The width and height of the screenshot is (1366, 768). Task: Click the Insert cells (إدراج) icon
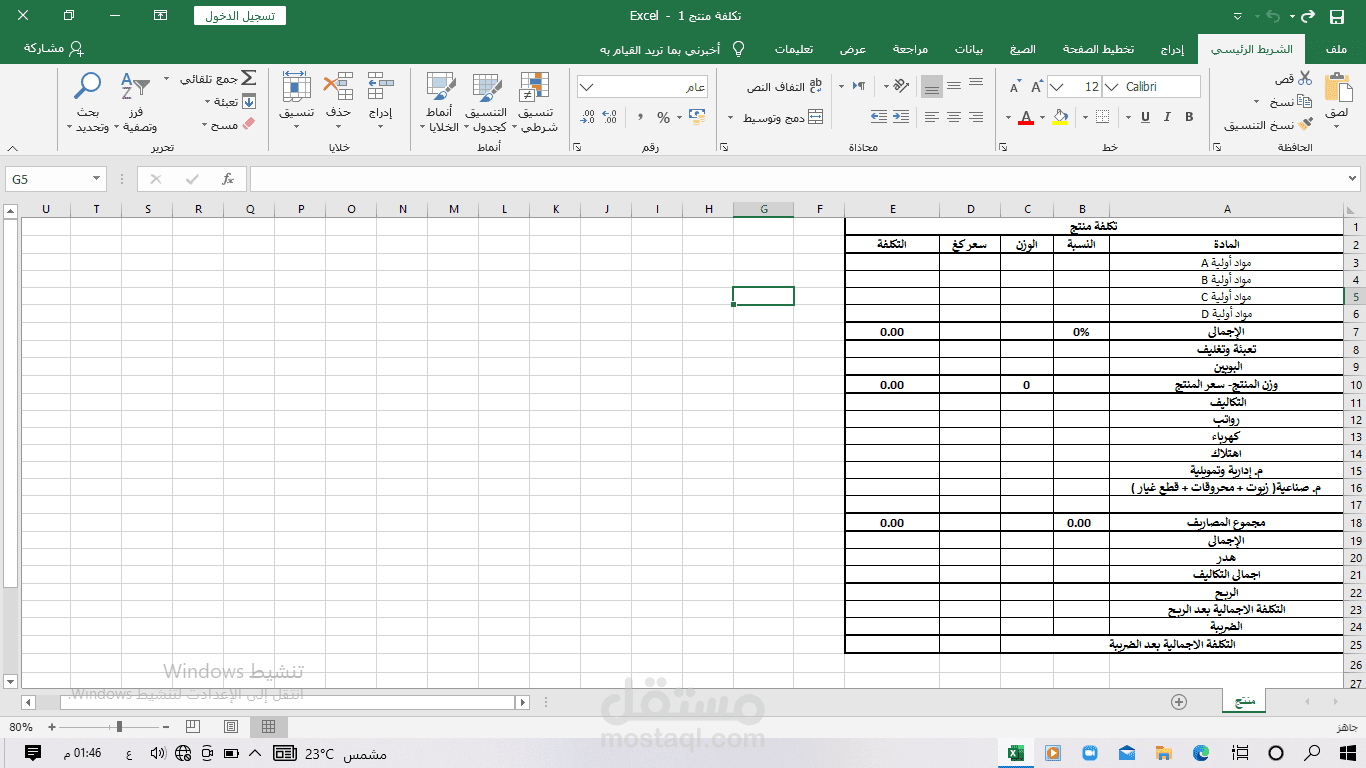(x=380, y=86)
